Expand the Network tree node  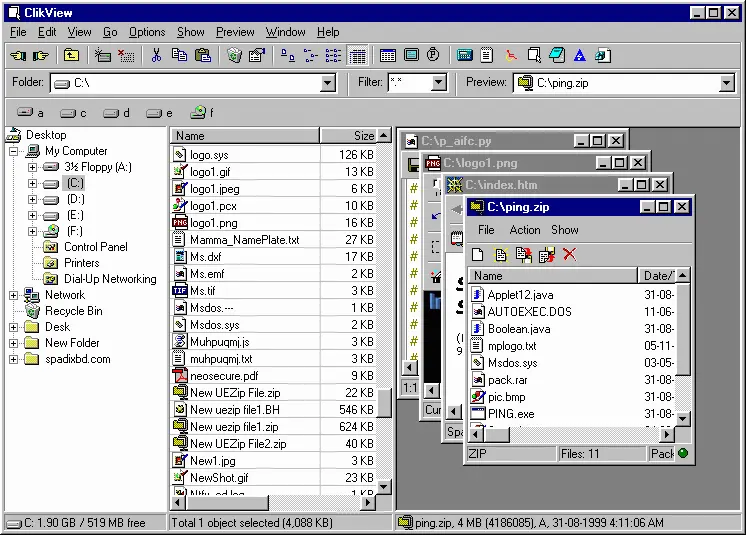coord(14,295)
